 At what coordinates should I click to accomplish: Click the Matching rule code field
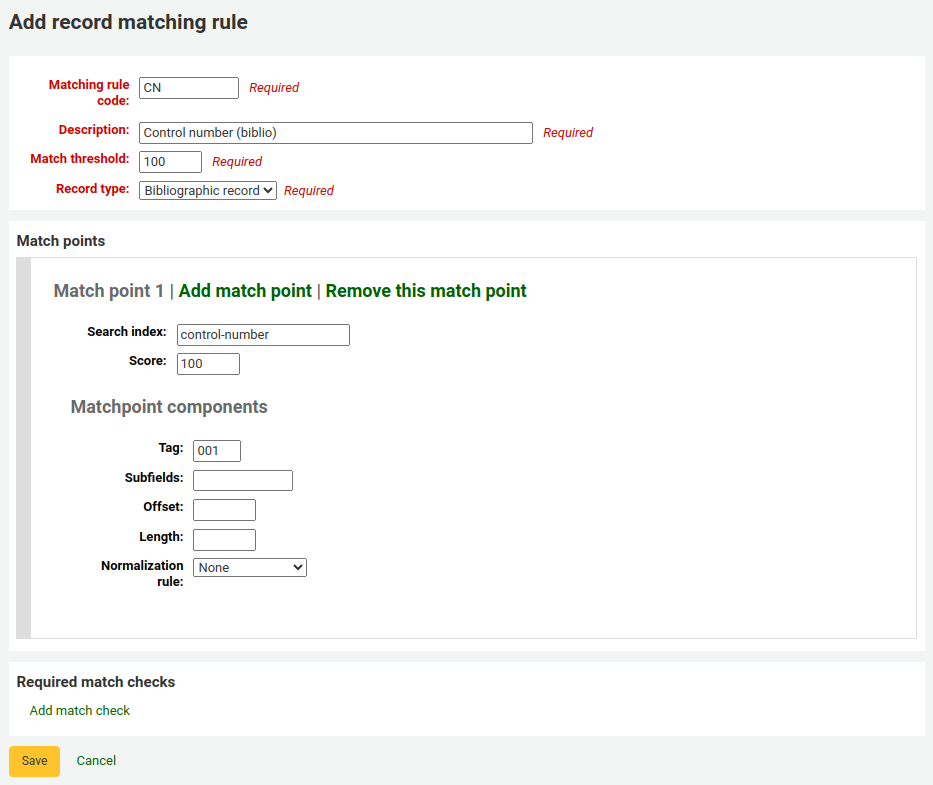(188, 87)
